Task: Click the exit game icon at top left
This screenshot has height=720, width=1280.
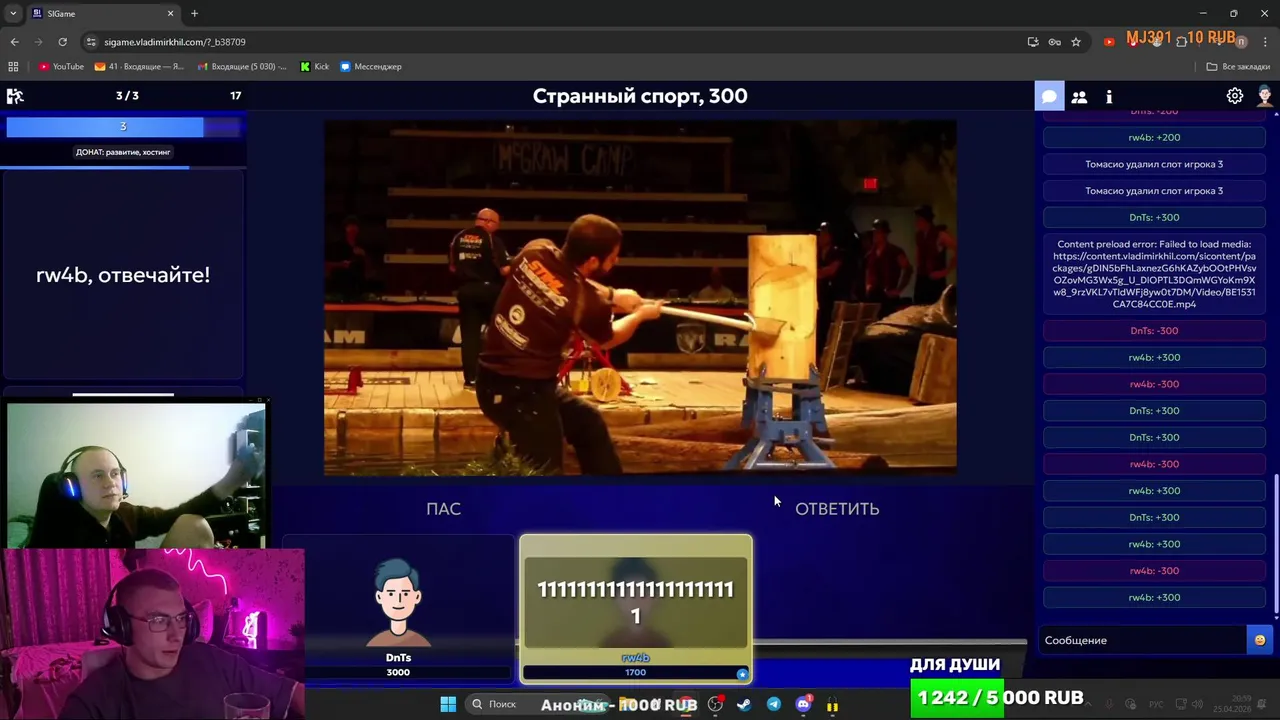Action: point(15,96)
